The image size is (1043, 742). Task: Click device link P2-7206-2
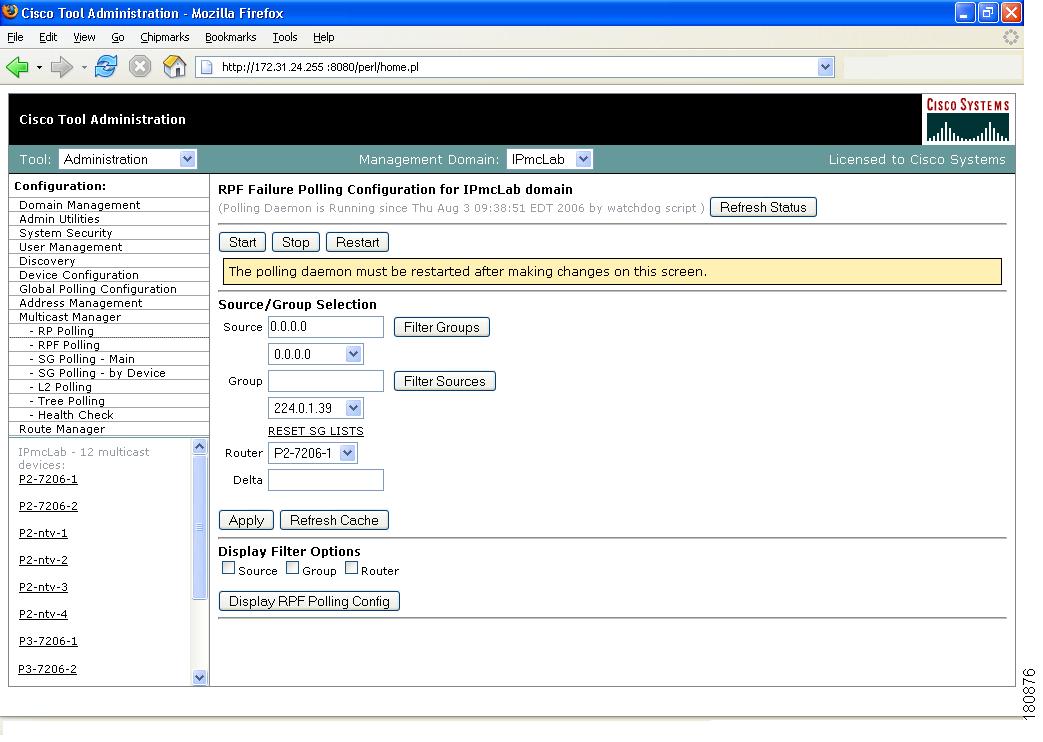[x=48, y=506]
